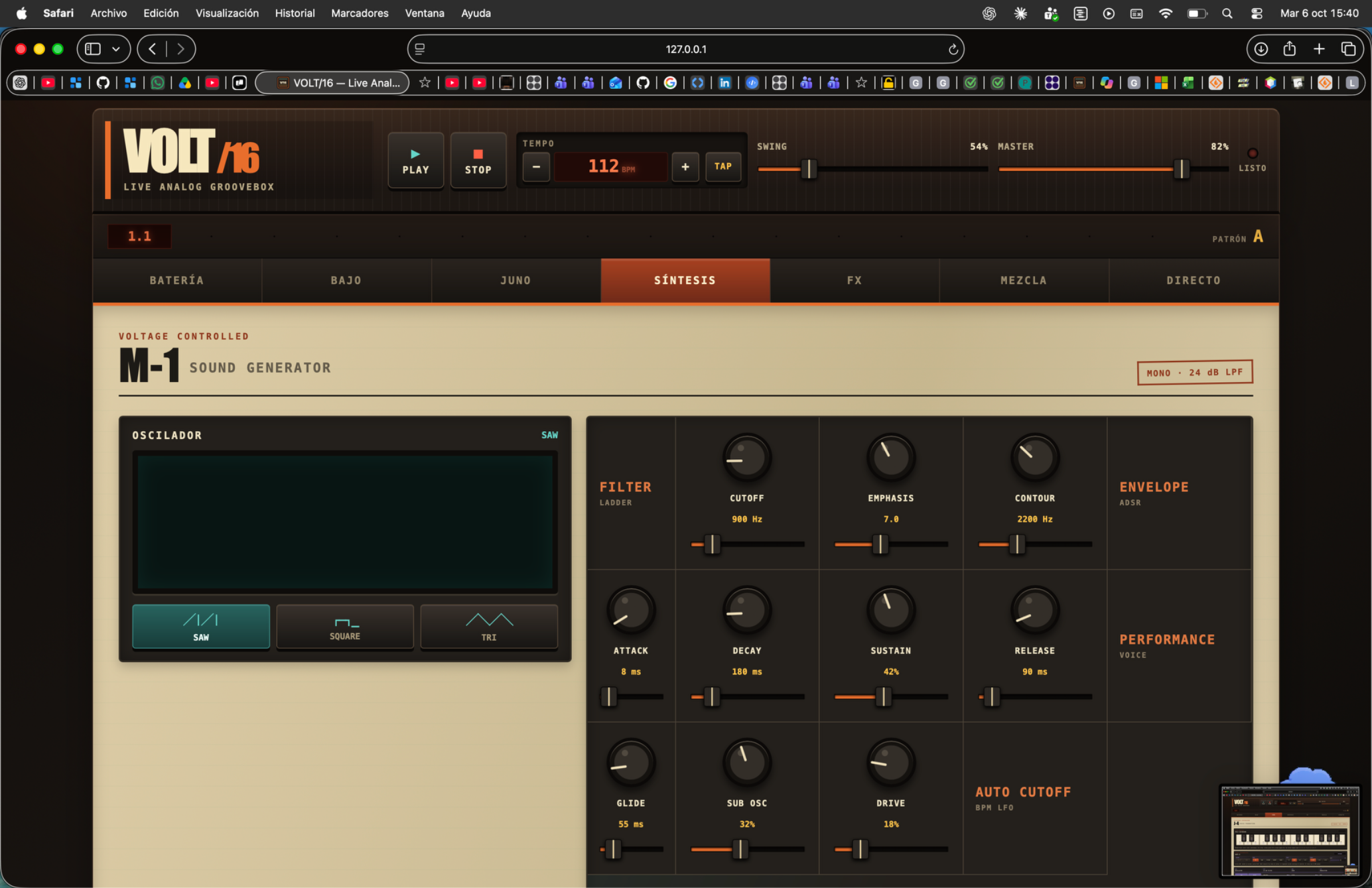Switch to the BATERÍA tab
Screen dimensions: 1372x888
pyautogui.click(x=177, y=280)
